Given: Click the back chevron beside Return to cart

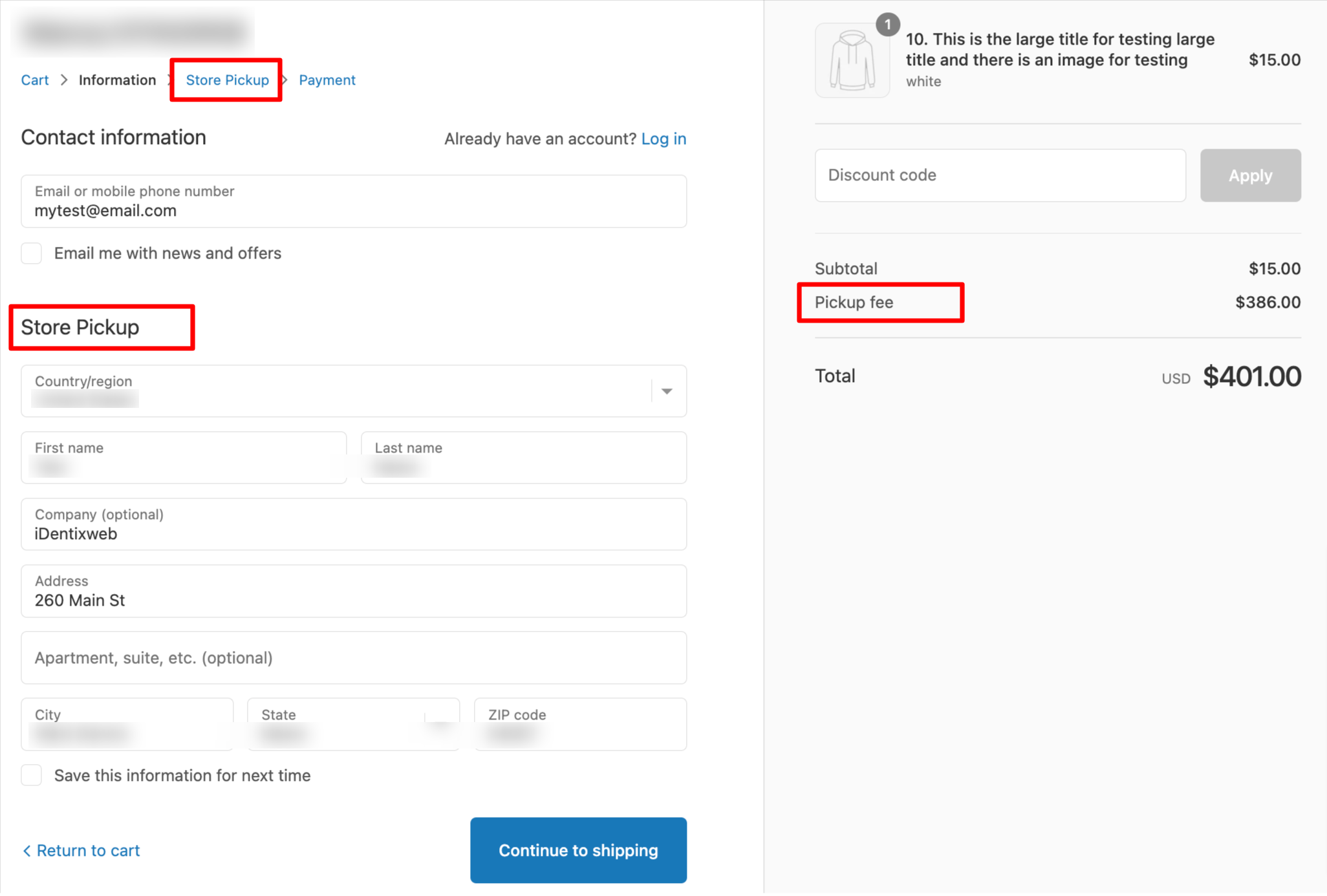Looking at the screenshot, I should [27, 851].
